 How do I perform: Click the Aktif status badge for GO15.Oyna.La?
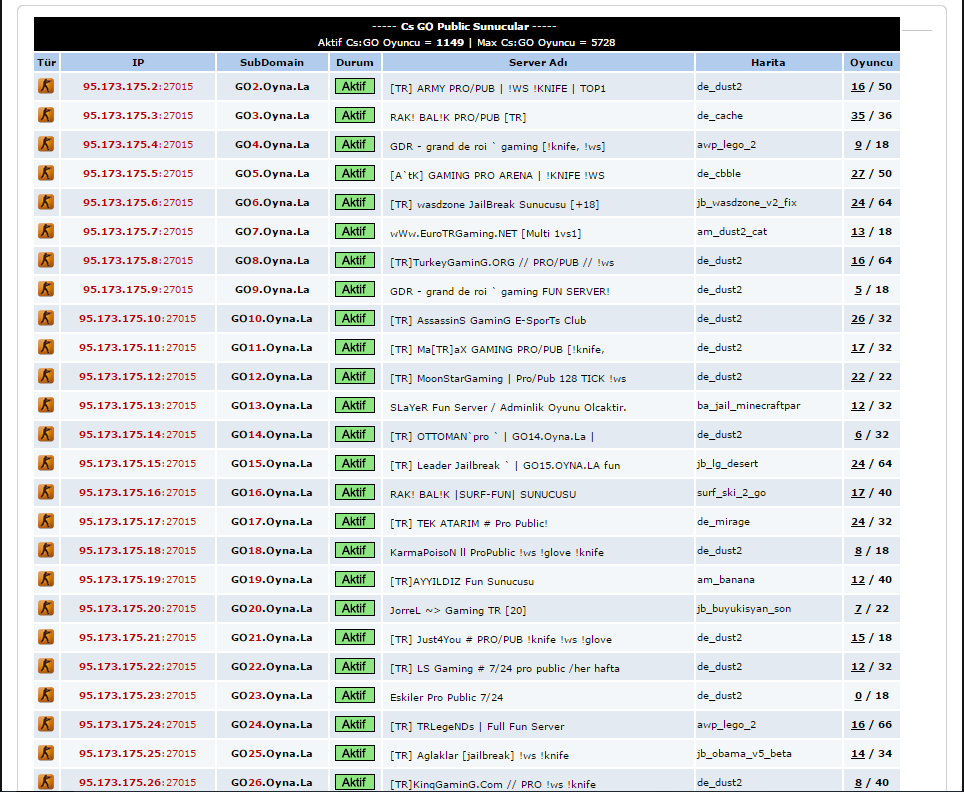coord(355,463)
